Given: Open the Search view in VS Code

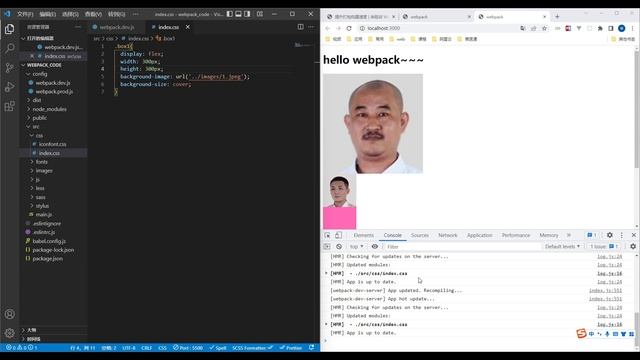Looking at the screenshot, I should [9, 48].
